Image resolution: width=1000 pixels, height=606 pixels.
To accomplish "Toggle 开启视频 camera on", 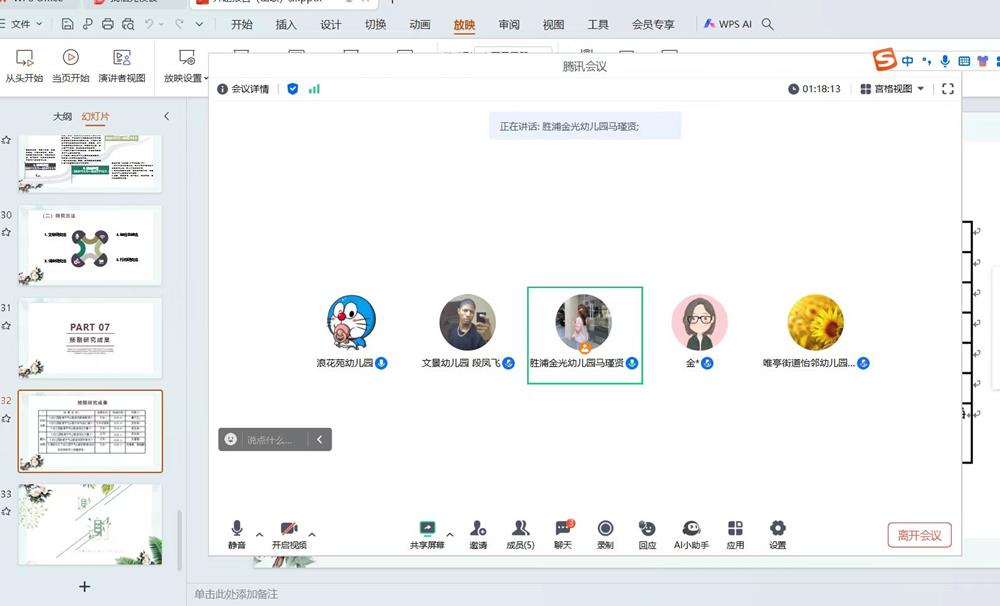I will (x=289, y=535).
